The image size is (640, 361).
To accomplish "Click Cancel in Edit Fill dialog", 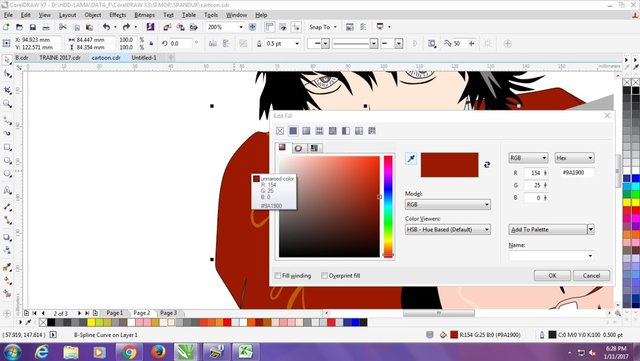I will pyautogui.click(x=591, y=276).
